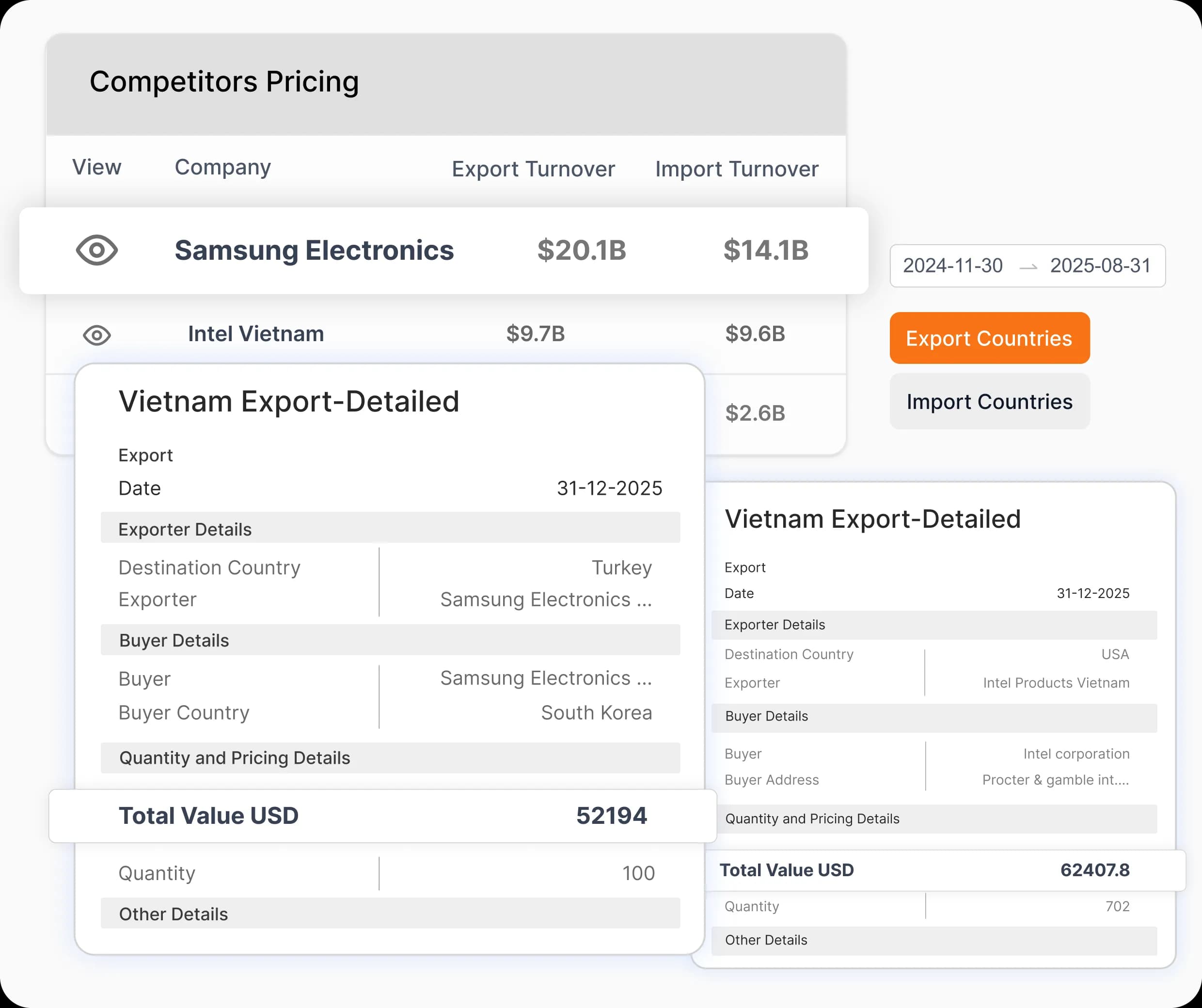
Task: Click Other Details section in USA card
Action: click(x=934, y=941)
